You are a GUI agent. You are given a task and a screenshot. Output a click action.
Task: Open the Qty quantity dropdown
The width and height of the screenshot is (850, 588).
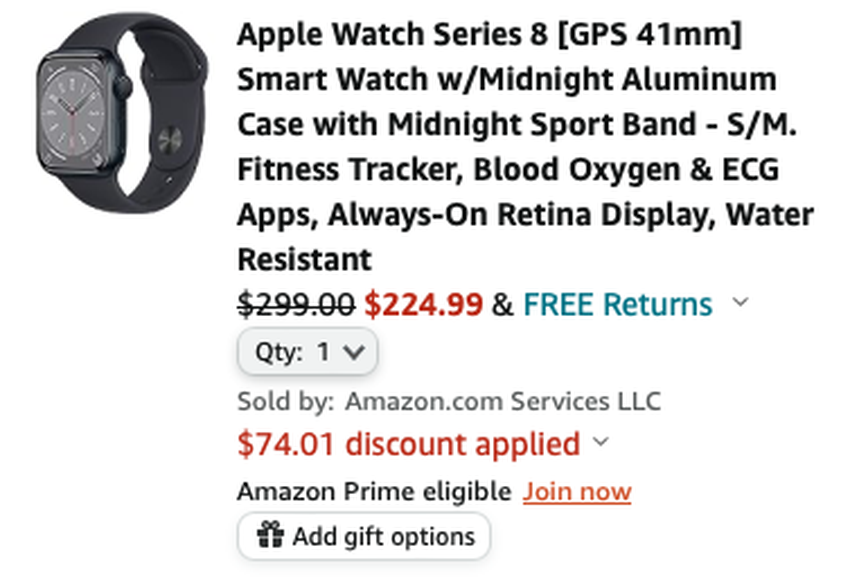(307, 351)
